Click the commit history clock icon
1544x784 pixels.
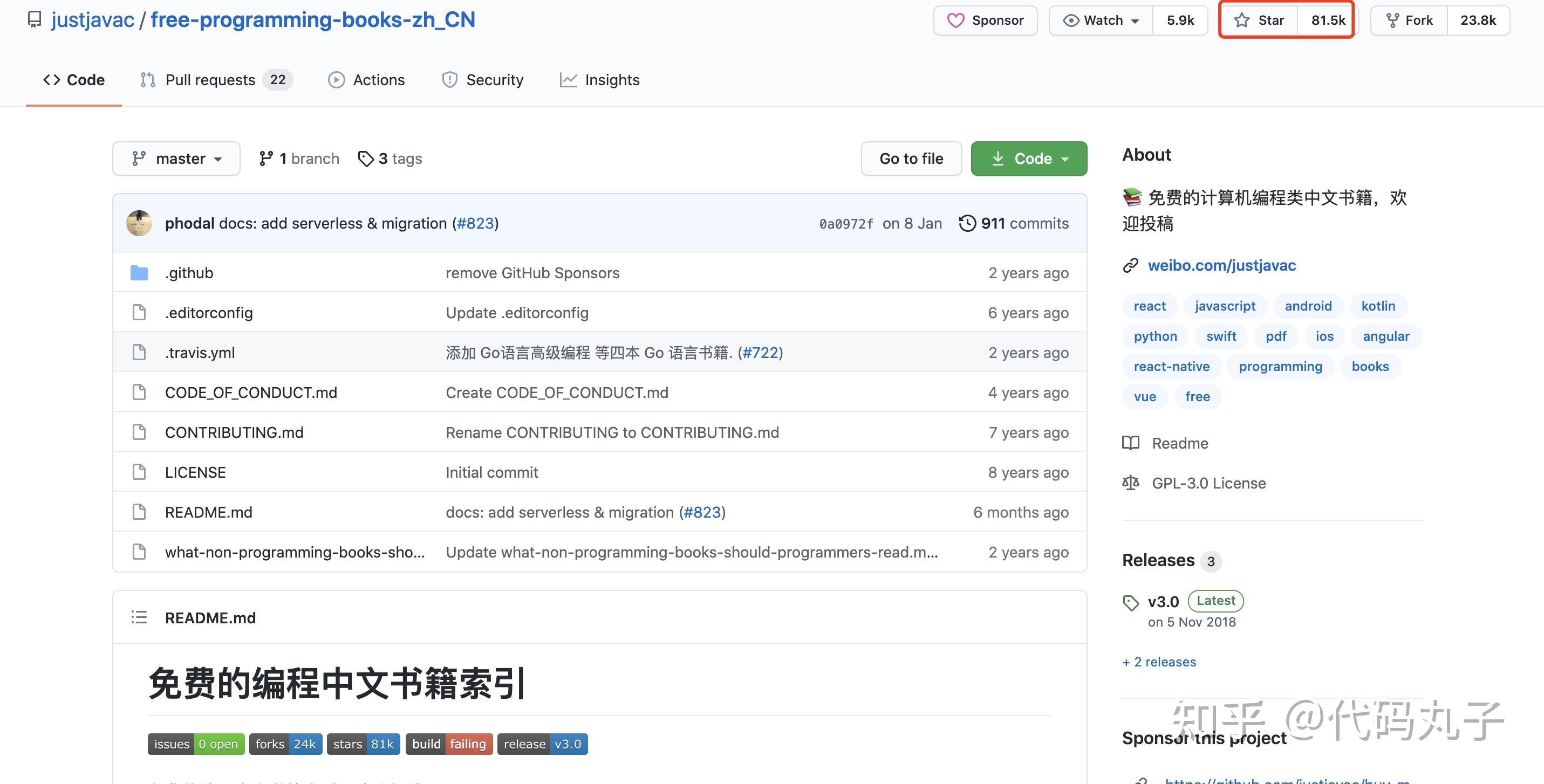click(x=967, y=223)
